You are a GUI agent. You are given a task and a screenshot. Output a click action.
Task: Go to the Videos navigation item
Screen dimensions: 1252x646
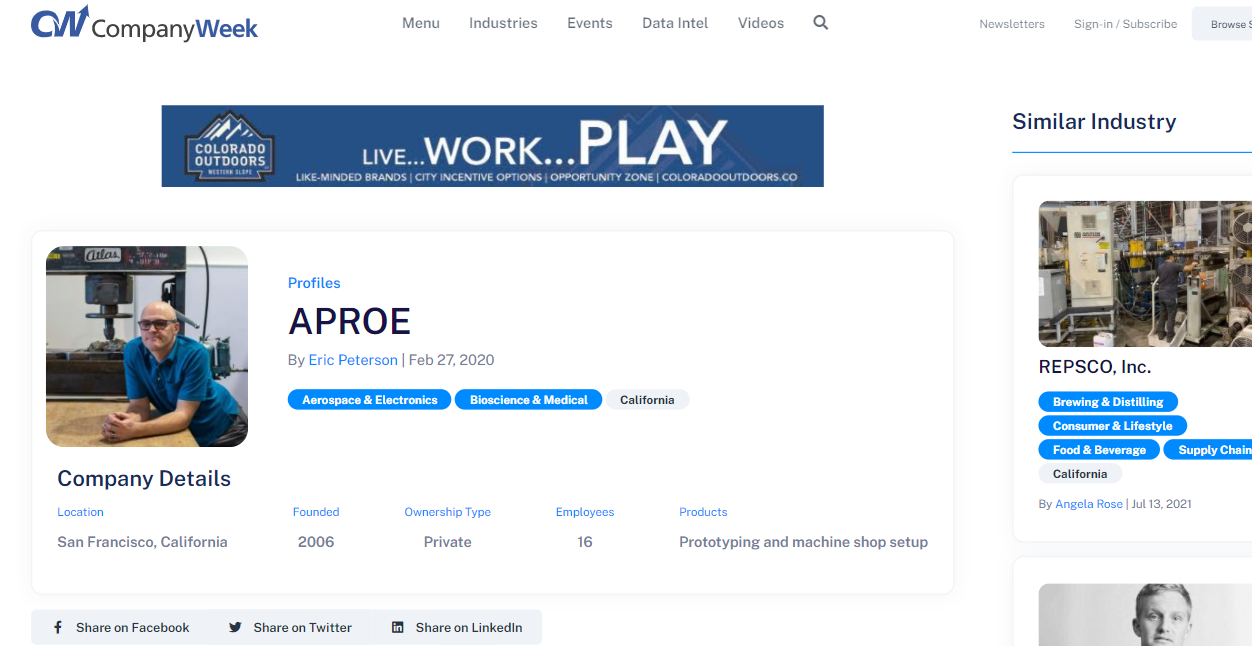point(761,23)
